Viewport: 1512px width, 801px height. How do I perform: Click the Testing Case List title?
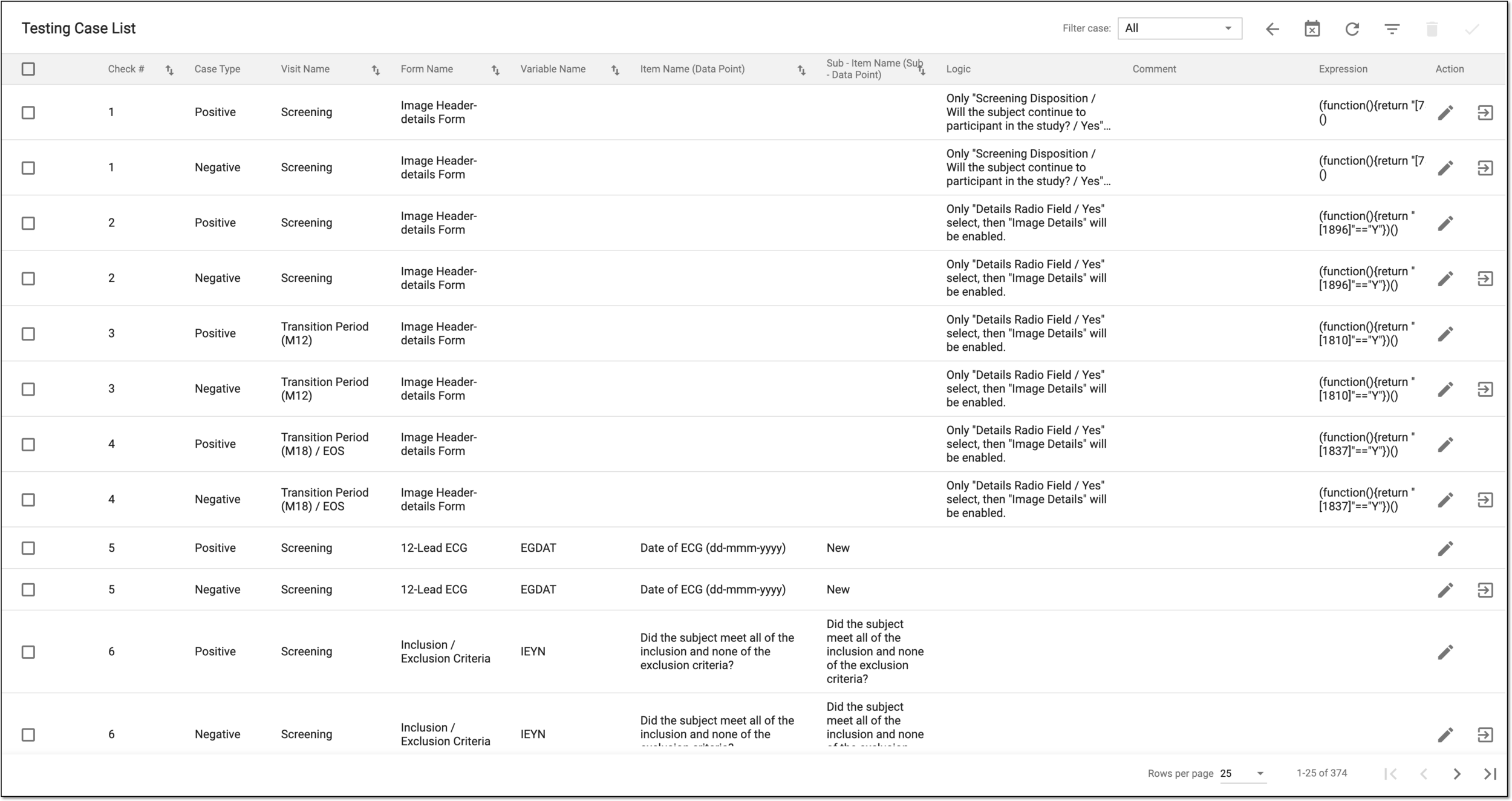[79, 28]
